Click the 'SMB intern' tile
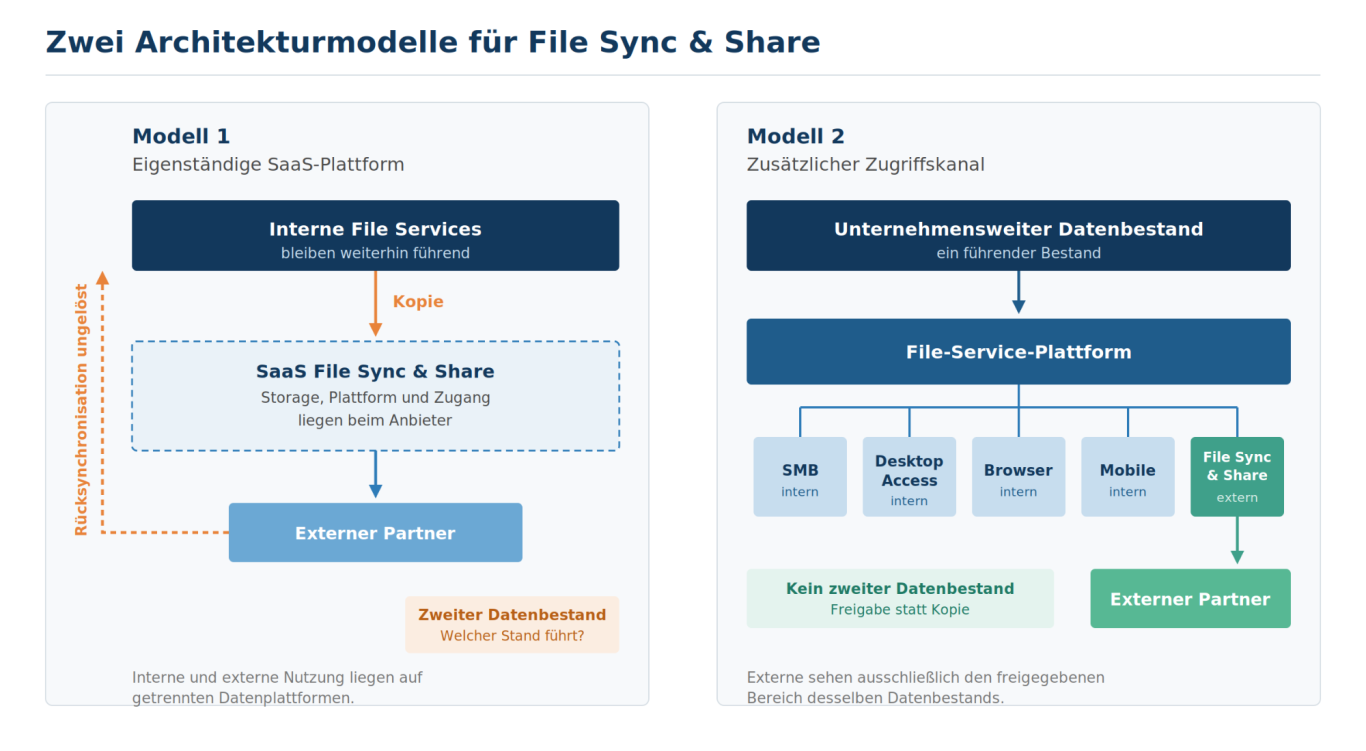This screenshot has width=1366, height=751. [x=800, y=477]
